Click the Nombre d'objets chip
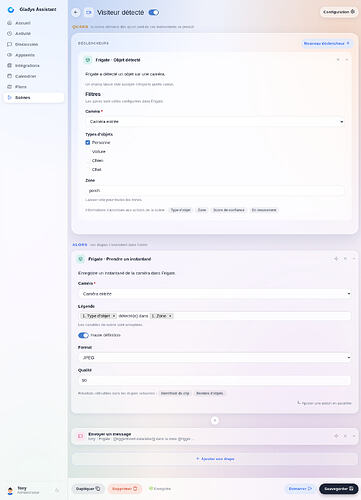This screenshot has height=500, width=361. coord(210,393)
